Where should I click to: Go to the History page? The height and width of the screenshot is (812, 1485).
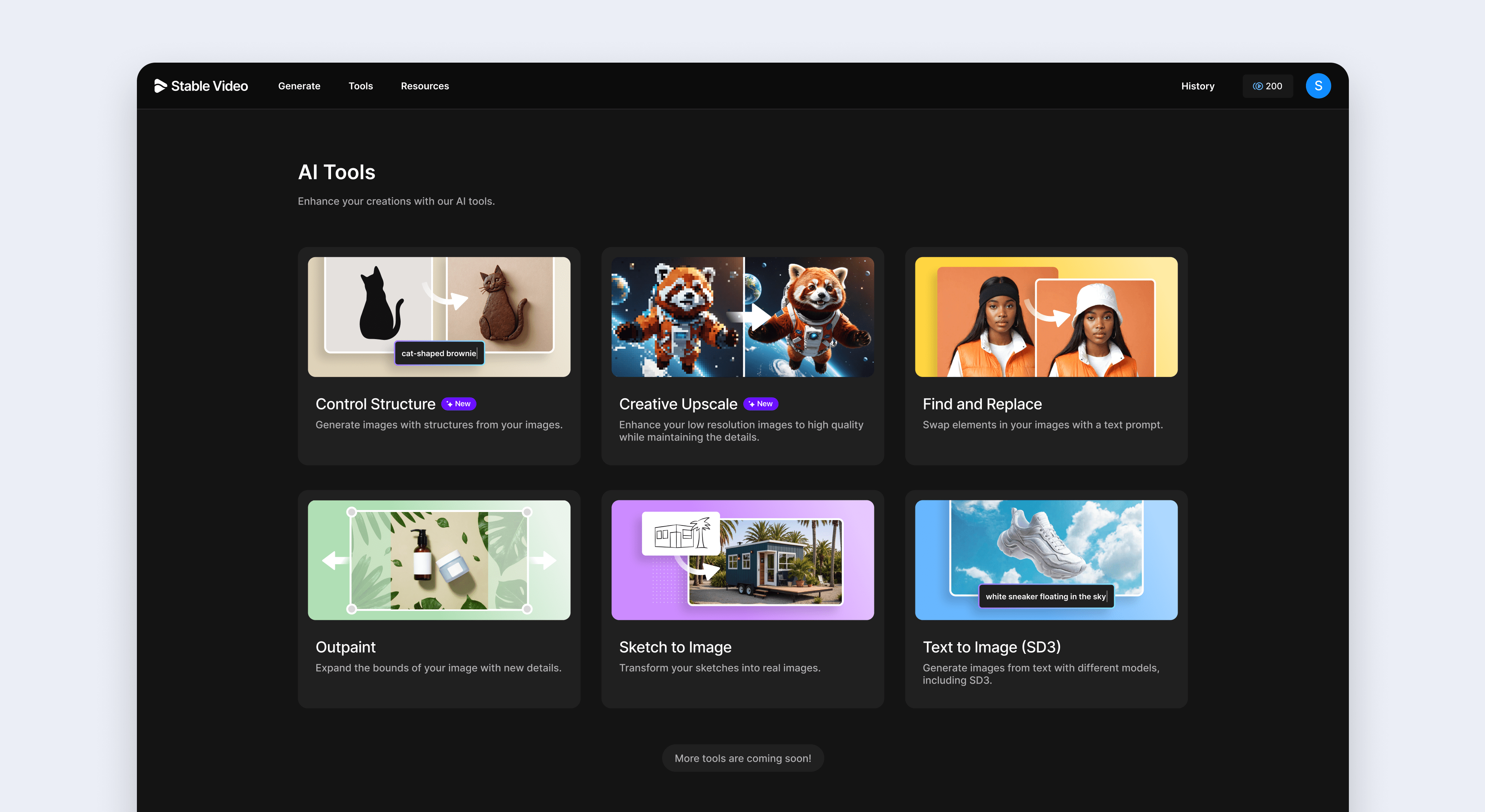pyautogui.click(x=1197, y=86)
